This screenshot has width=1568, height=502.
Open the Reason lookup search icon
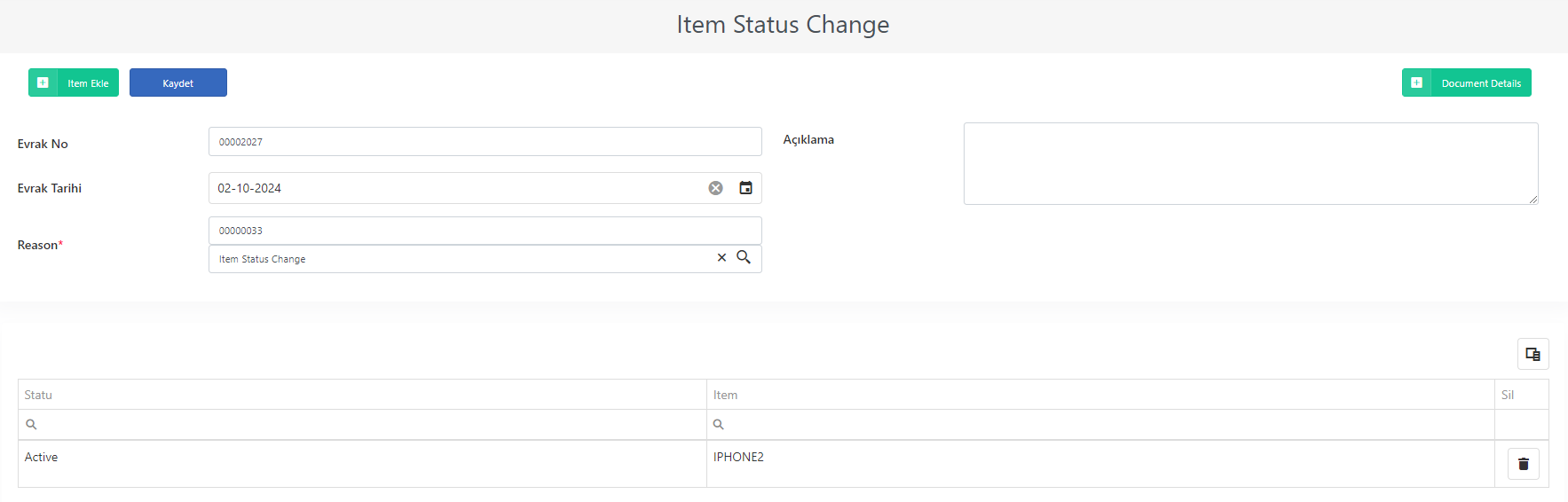point(744,257)
